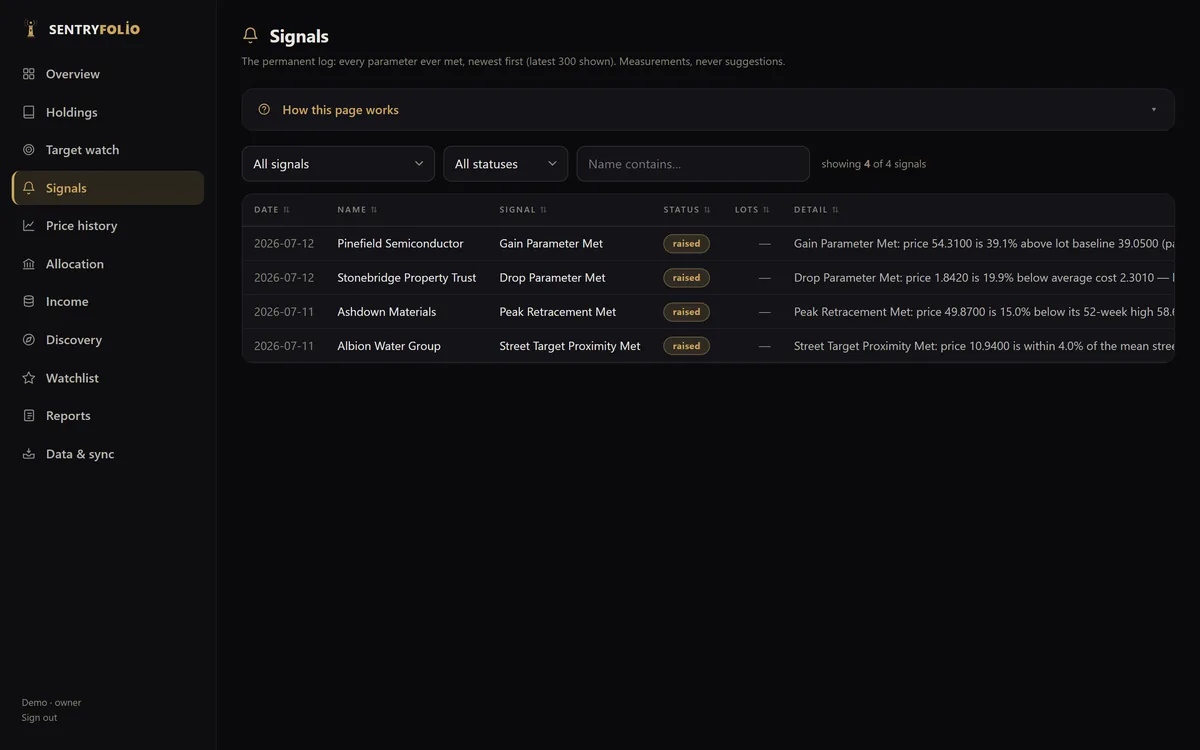Image resolution: width=1200 pixels, height=750 pixels.
Task: Click the Signals bell icon in the sidebar
Action: click(29, 188)
